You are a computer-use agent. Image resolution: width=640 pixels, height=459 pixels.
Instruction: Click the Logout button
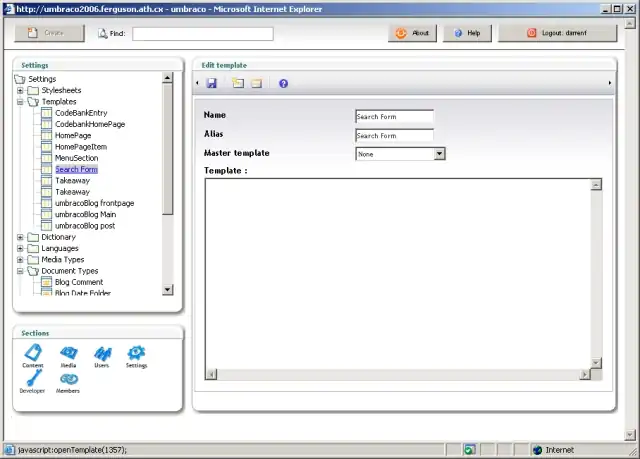coord(570,33)
